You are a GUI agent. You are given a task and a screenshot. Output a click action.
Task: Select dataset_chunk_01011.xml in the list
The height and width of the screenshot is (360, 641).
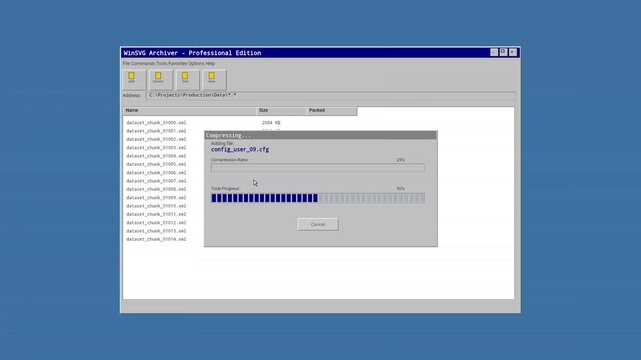[156, 214]
